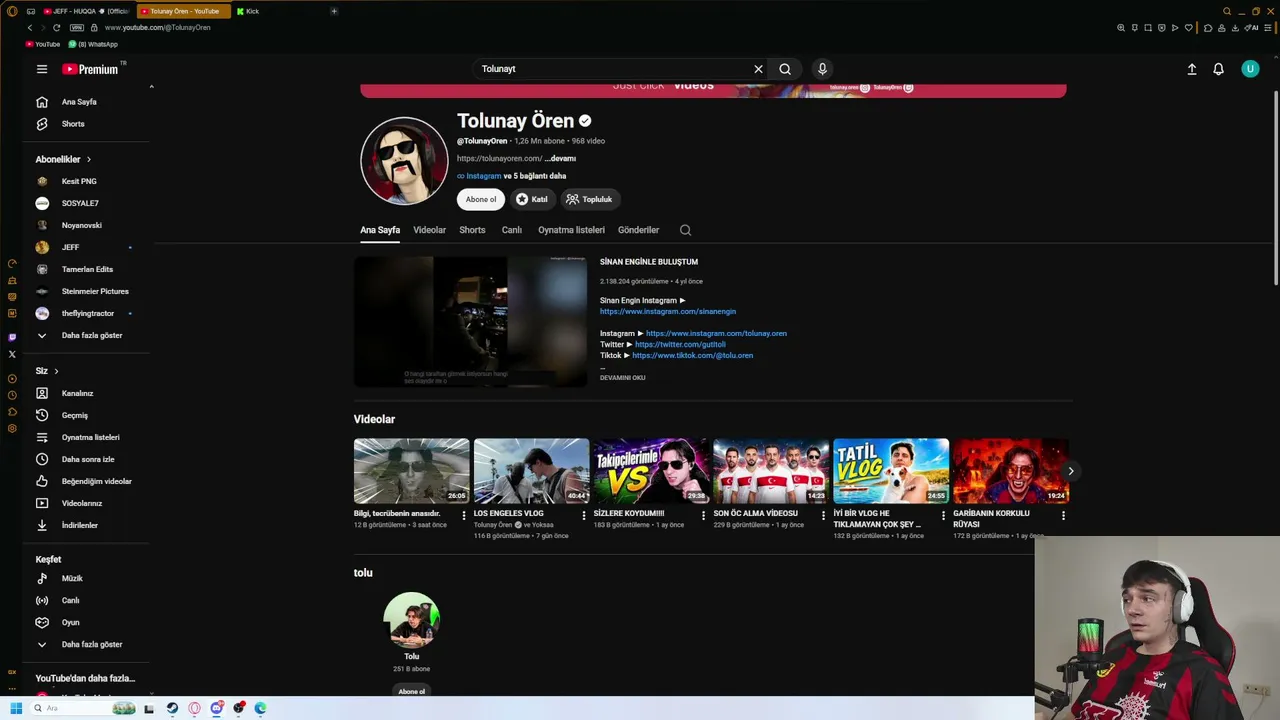The height and width of the screenshot is (720, 1280).
Task: Open Discord from the taskbar
Action: point(216,708)
